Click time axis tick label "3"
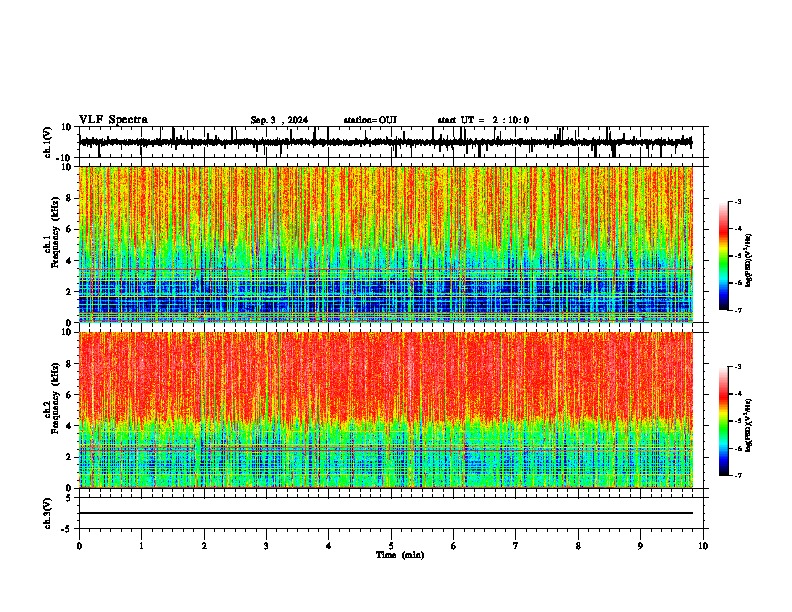 pos(266,546)
